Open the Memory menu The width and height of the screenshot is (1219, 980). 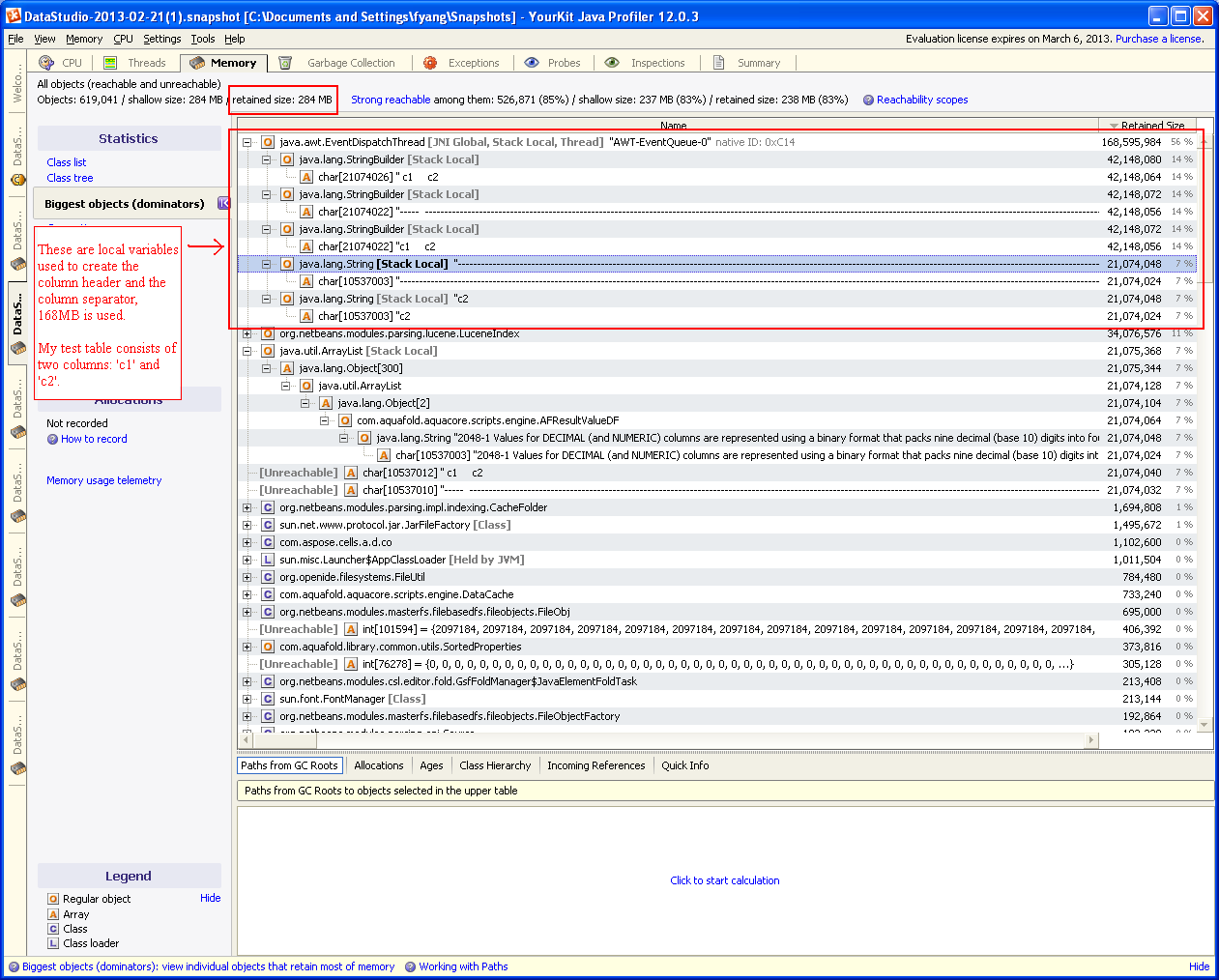tap(84, 39)
